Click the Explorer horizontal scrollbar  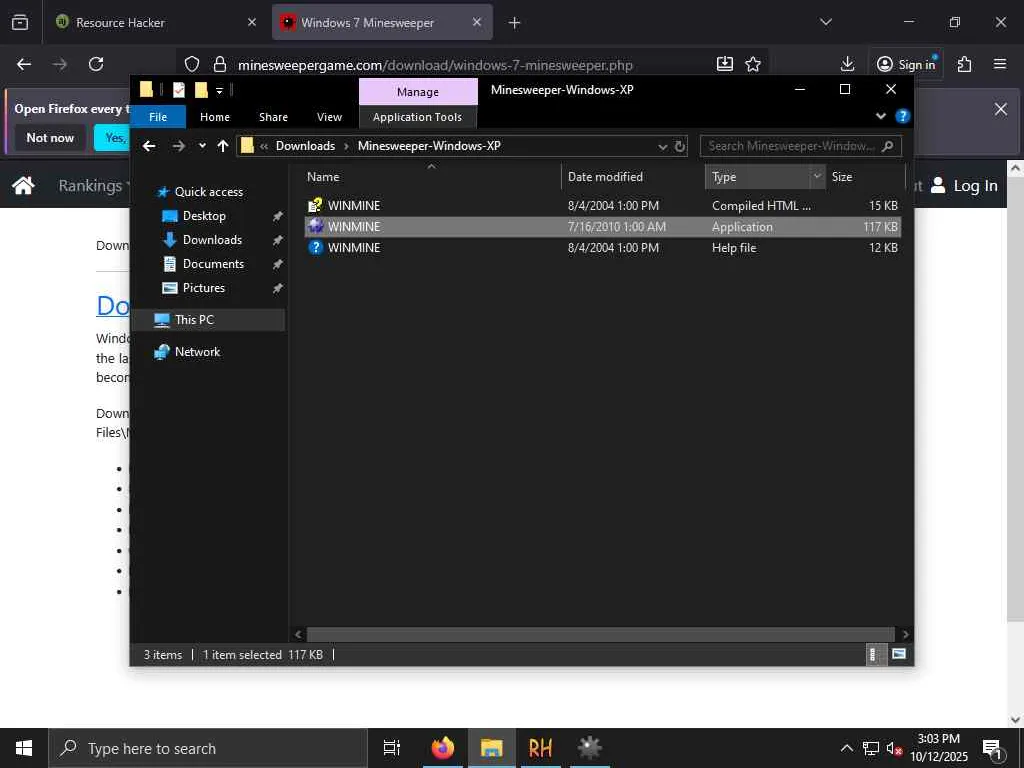600,634
